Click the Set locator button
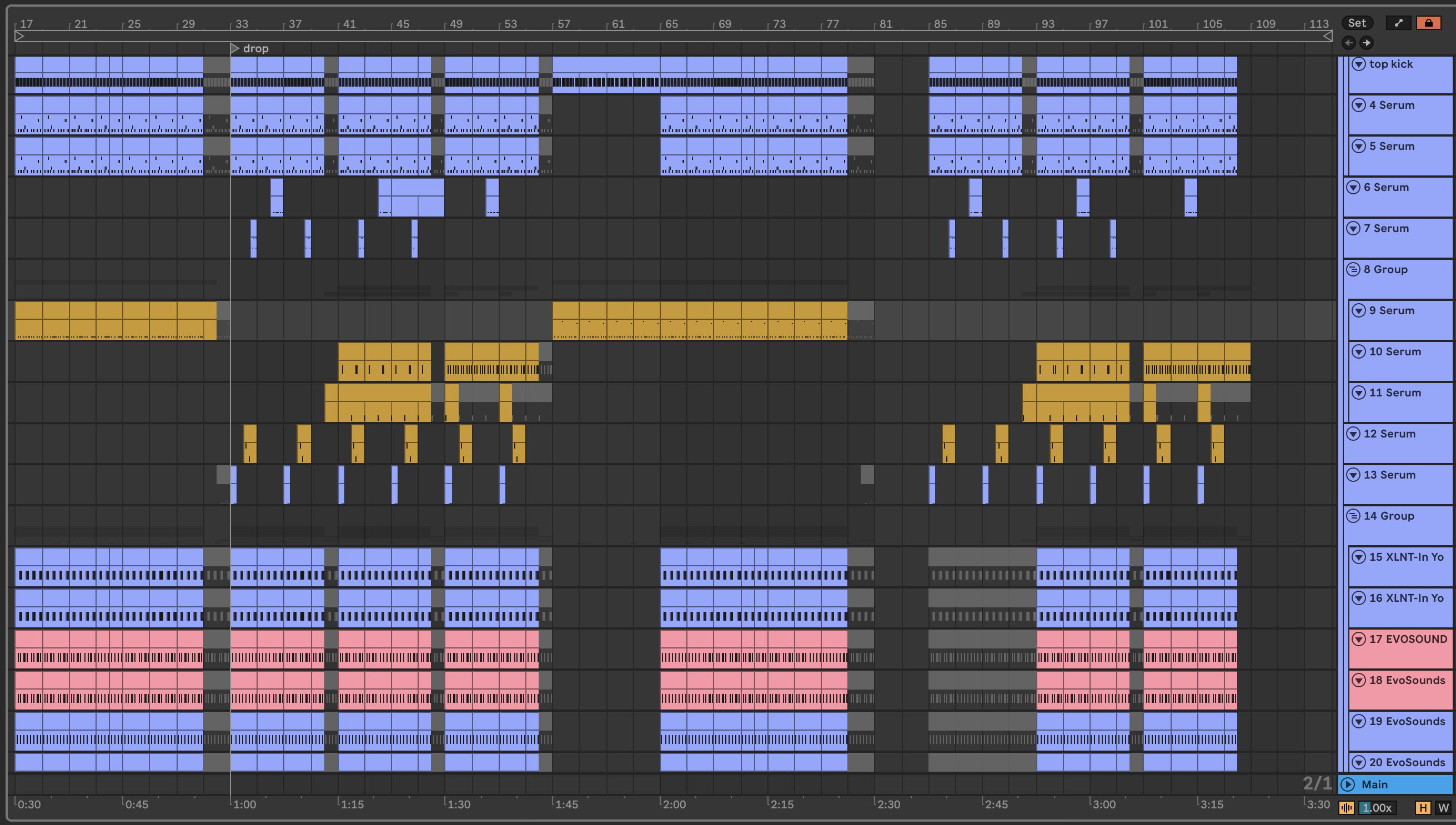 [x=1357, y=23]
